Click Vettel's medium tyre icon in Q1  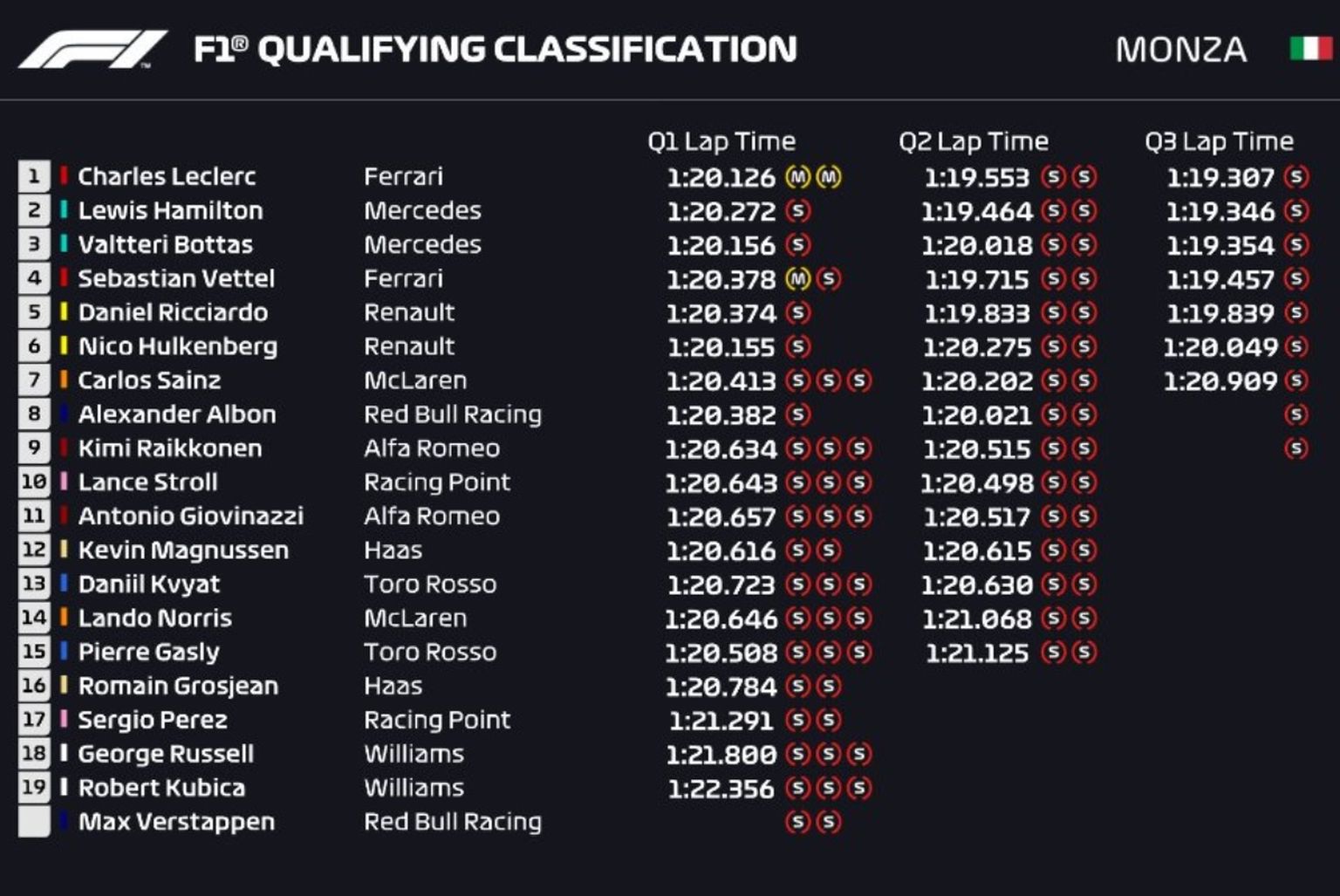(797, 279)
